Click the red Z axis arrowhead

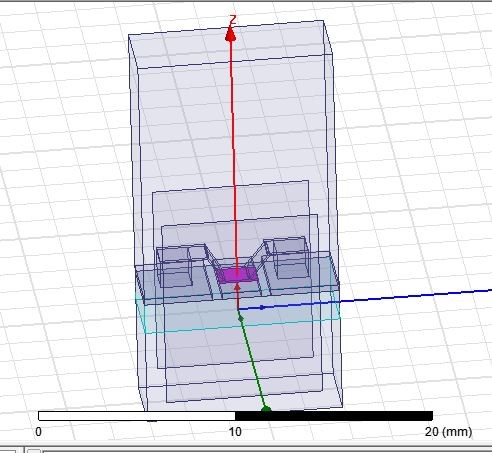pos(230,35)
